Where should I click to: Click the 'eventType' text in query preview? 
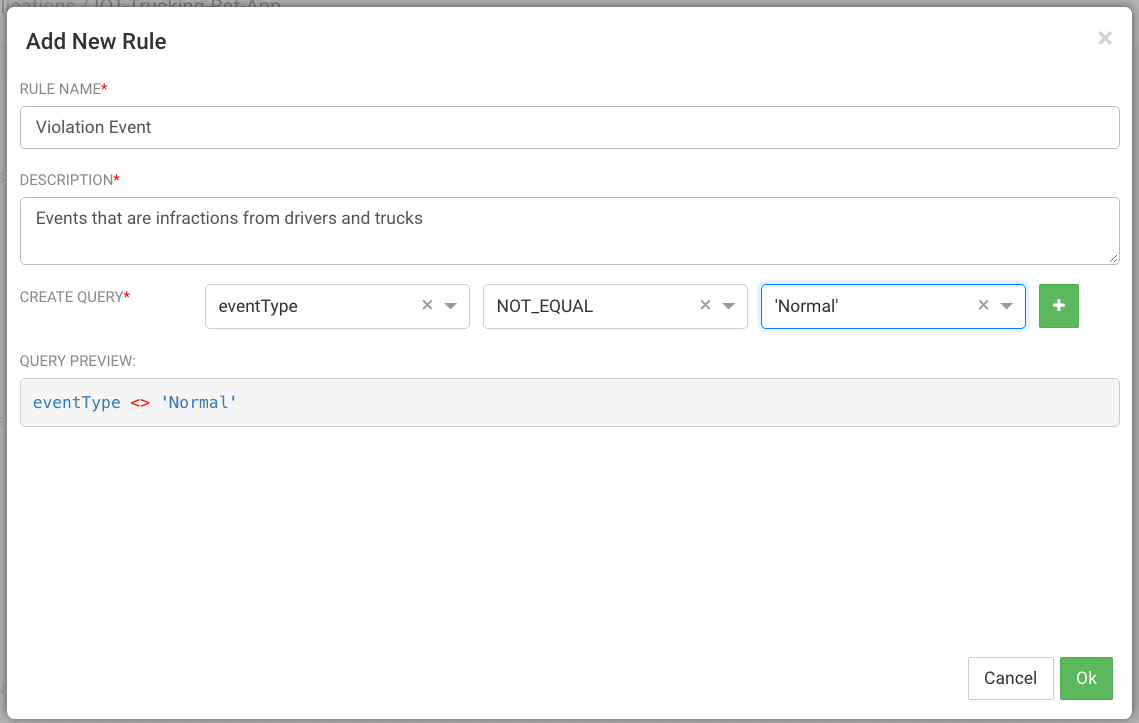coord(77,403)
